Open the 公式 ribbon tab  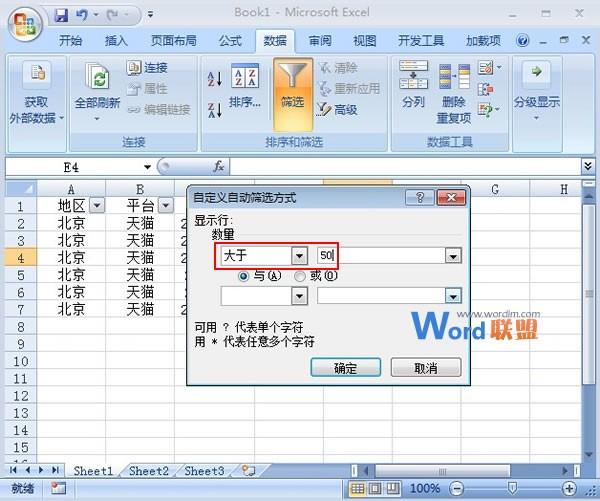[x=230, y=41]
